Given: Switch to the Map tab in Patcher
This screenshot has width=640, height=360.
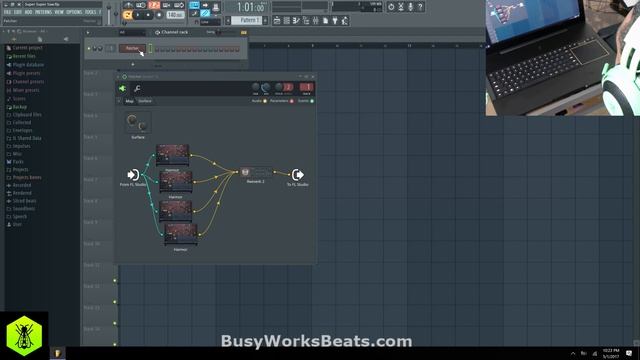Looking at the screenshot, I should [129, 101].
